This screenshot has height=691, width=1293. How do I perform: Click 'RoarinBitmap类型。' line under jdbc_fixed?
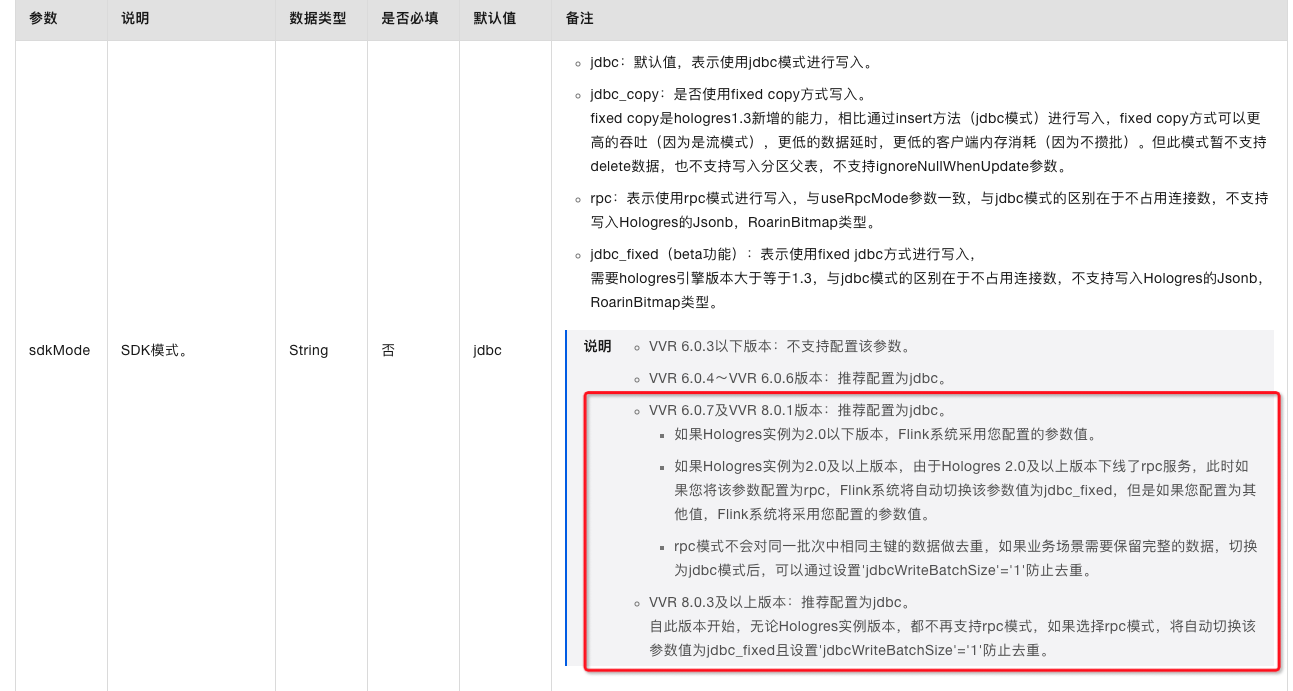[654, 302]
